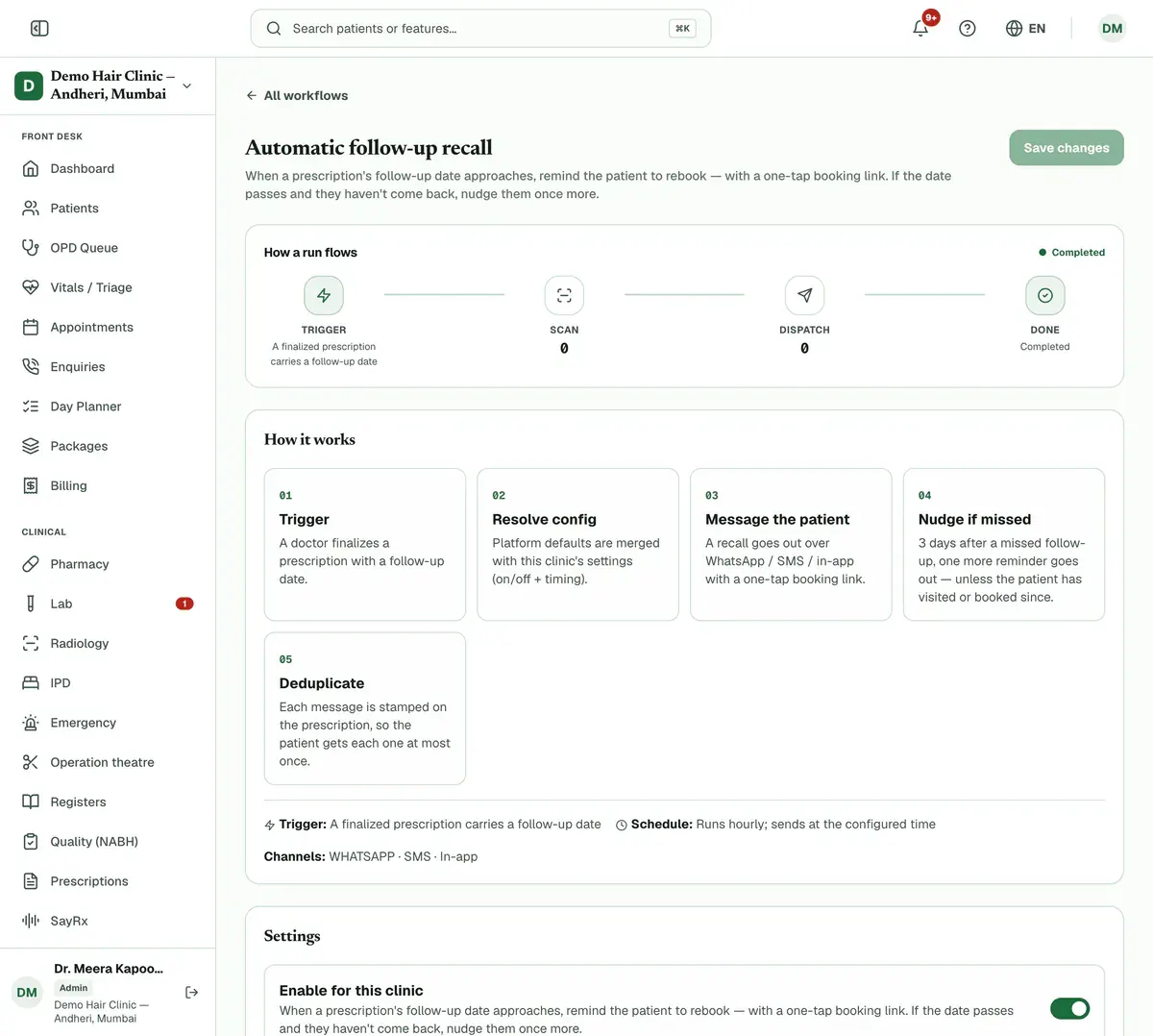
Task: Click the Patients people icon
Action: [x=31, y=208]
